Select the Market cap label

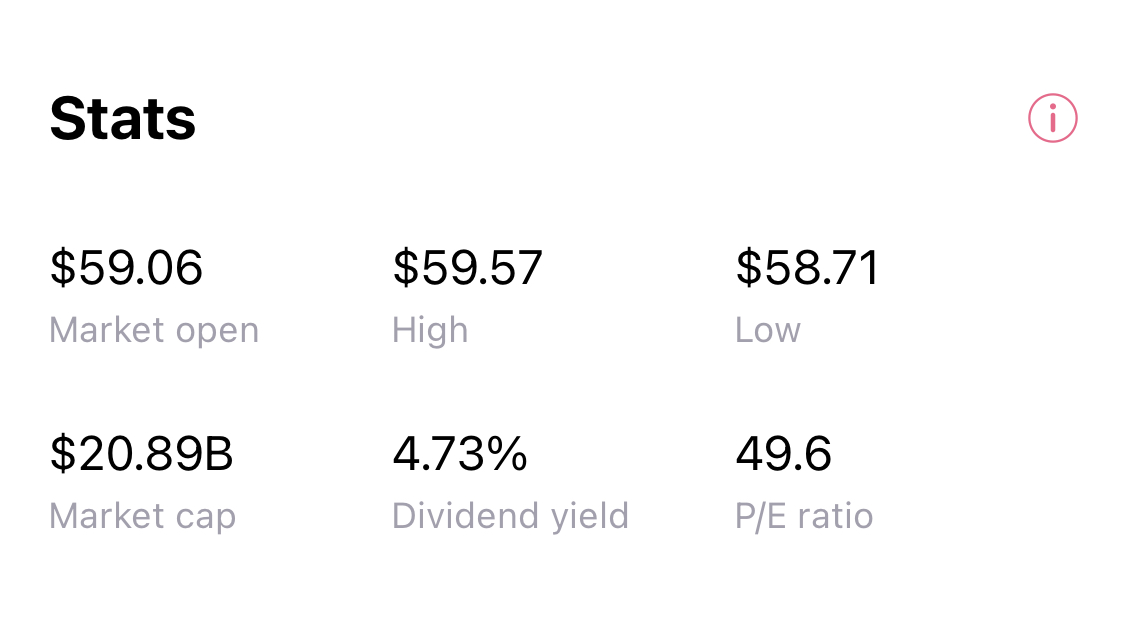coord(142,516)
